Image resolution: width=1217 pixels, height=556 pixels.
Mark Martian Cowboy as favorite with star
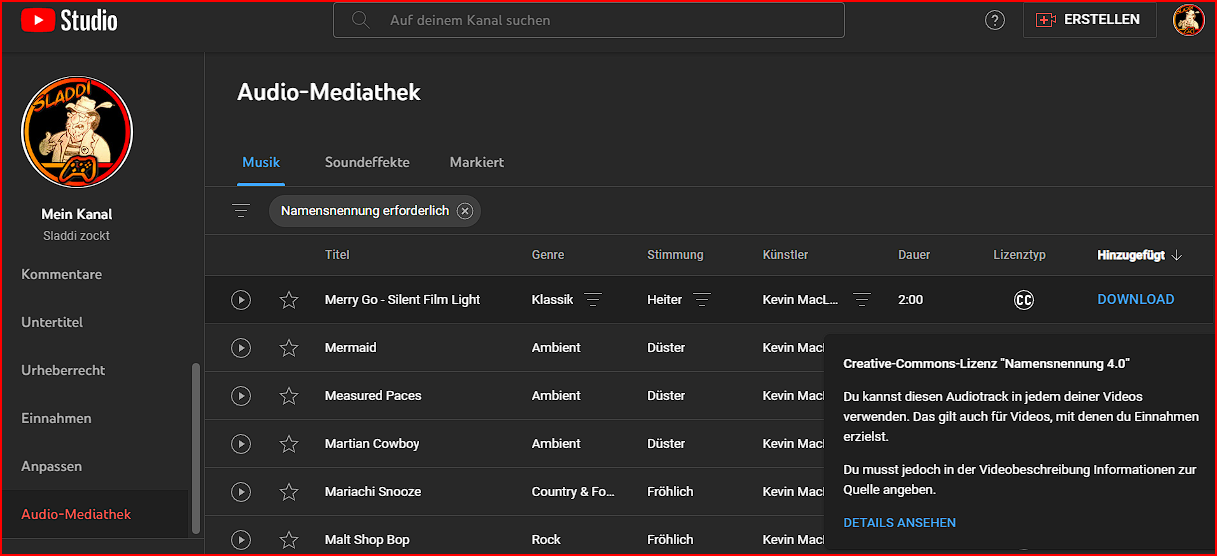pos(289,444)
